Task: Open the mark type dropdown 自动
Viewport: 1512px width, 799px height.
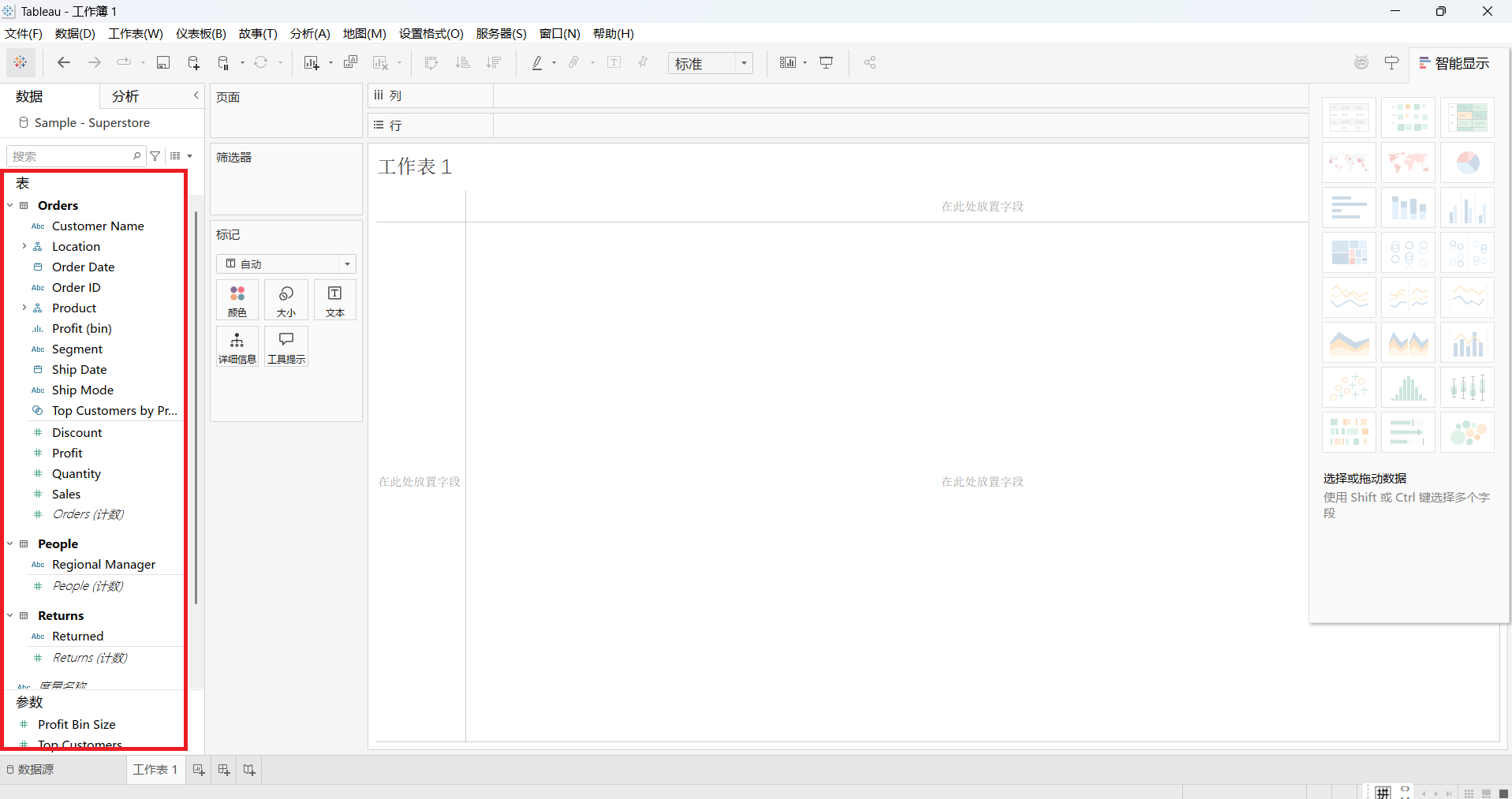Action: [x=286, y=263]
